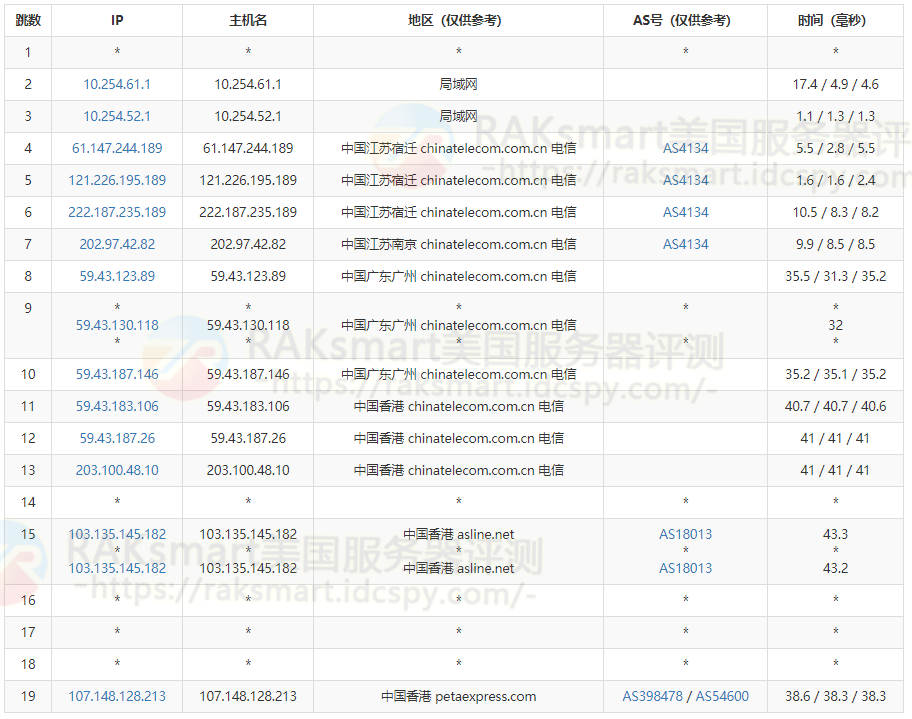
Task: Click the 59.43.123.89 IP link
Action: [x=117, y=277]
